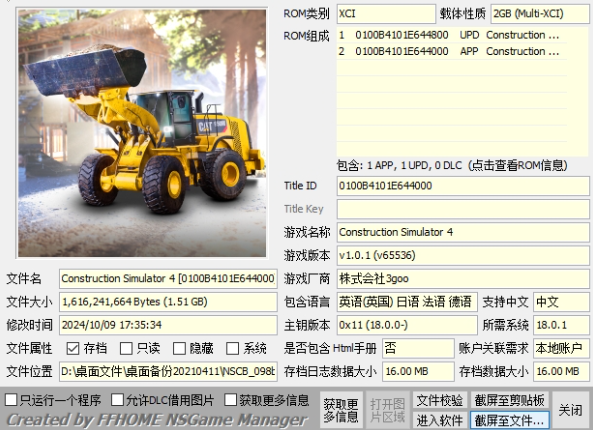Image resolution: width=593 pixels, height=430 pixels.
Task: Click the 包含语言 languages field
Action: (x=407, y=302)
